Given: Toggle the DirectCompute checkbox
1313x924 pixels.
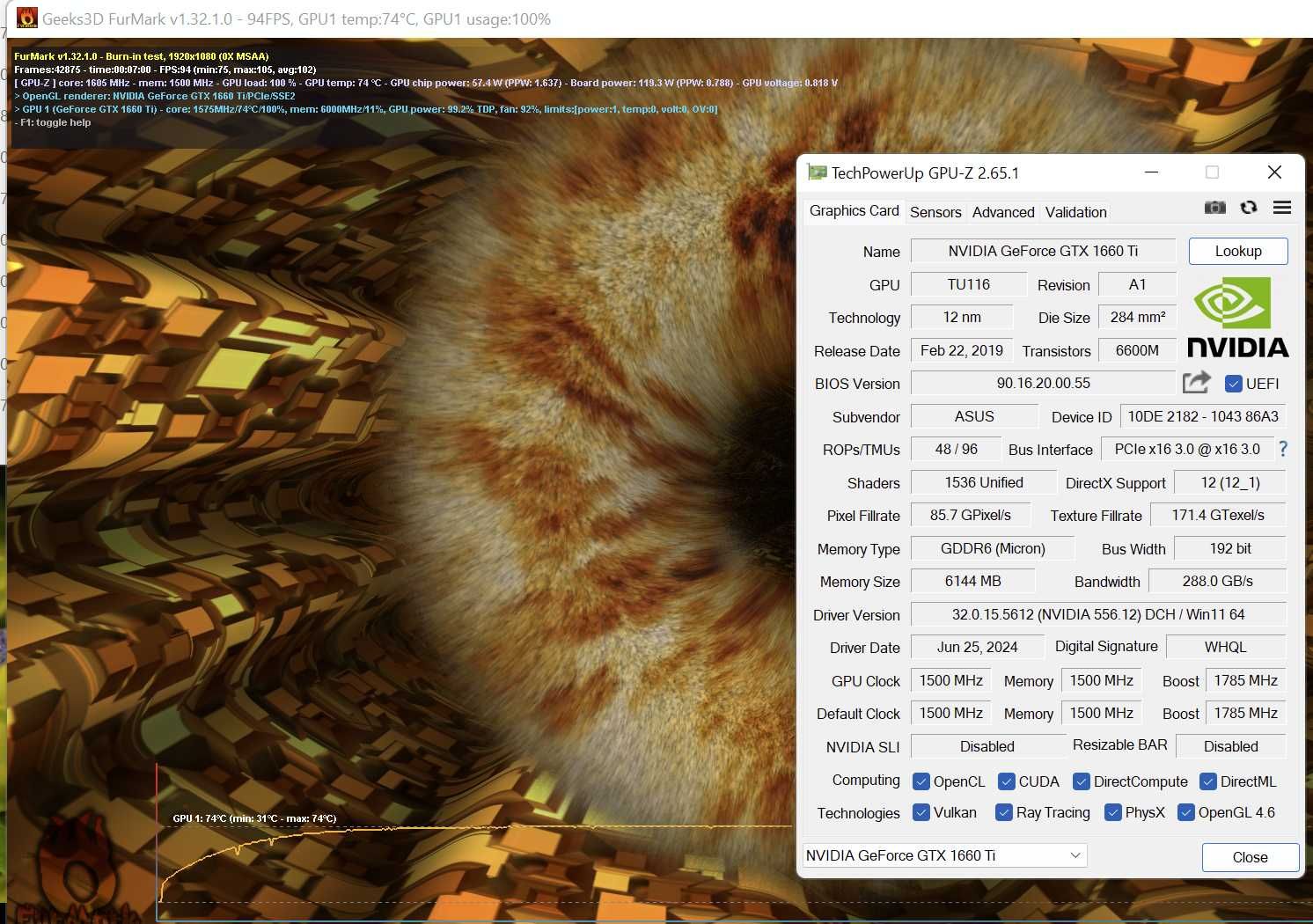Looking at the screenshot, I should (x=1082, y=781).
